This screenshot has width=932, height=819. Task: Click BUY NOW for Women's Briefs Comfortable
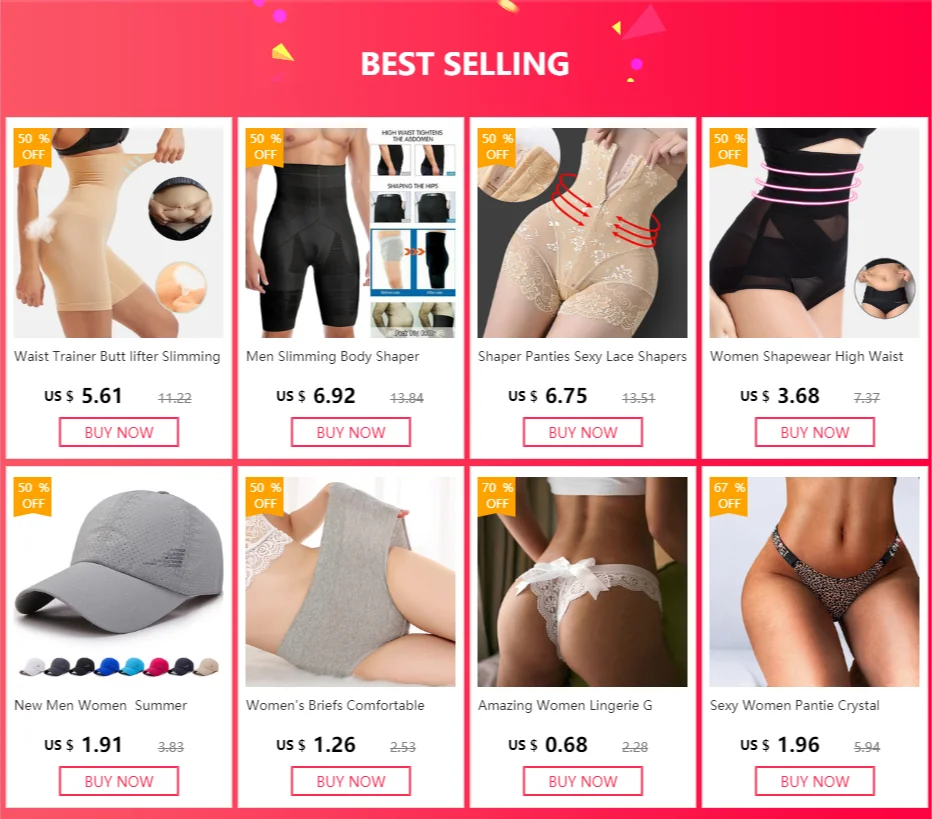click(351, 781)
